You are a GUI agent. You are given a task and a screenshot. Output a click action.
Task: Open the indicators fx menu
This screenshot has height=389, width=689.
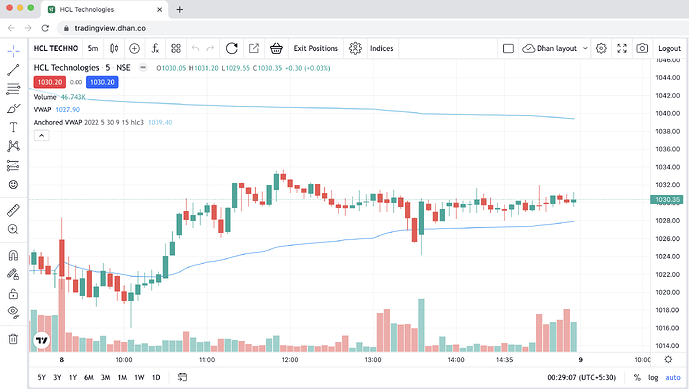pyautogui.click(x=155, y=48)
